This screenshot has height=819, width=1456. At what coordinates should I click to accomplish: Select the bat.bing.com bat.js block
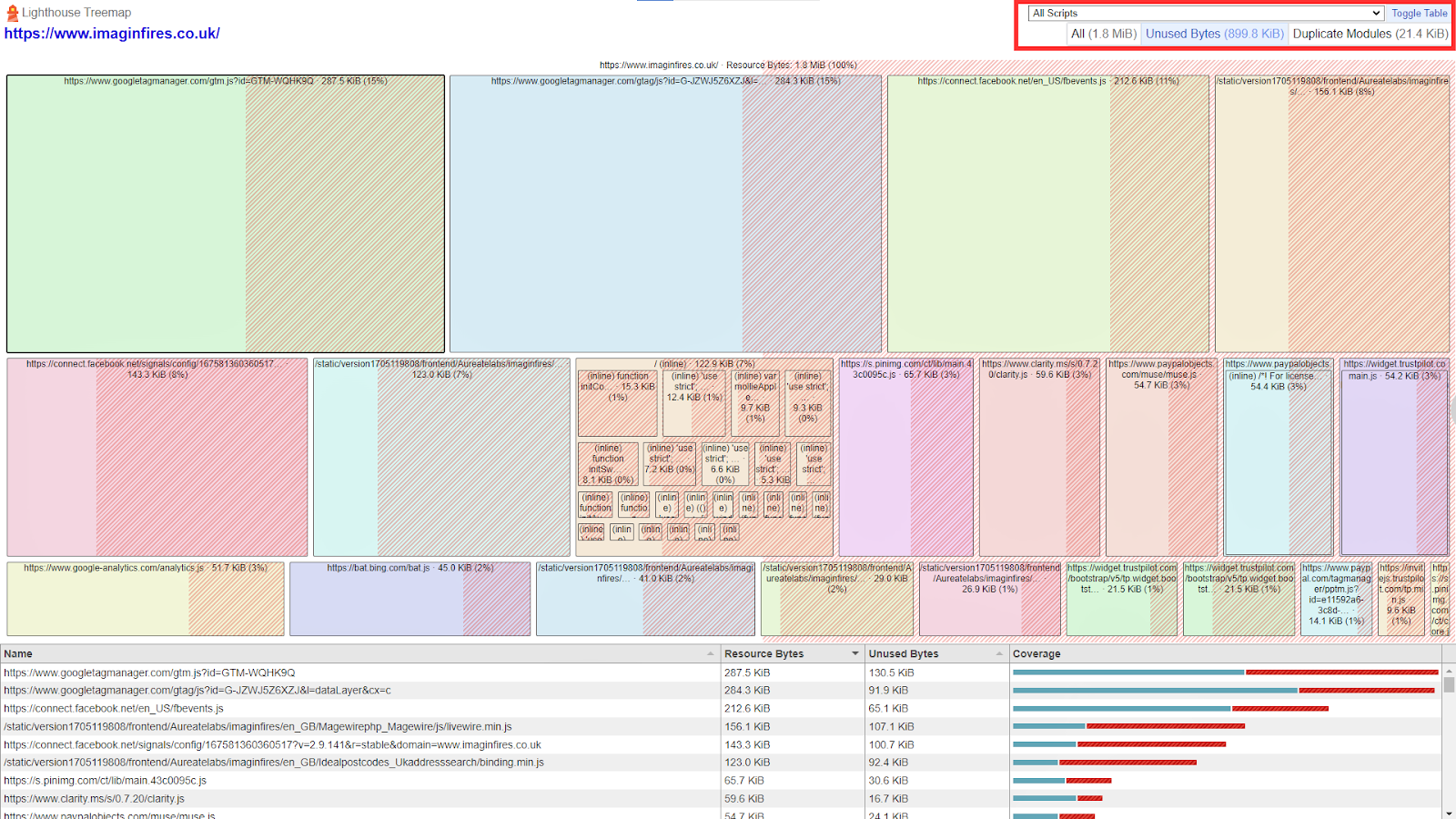[x=409, y=599]
